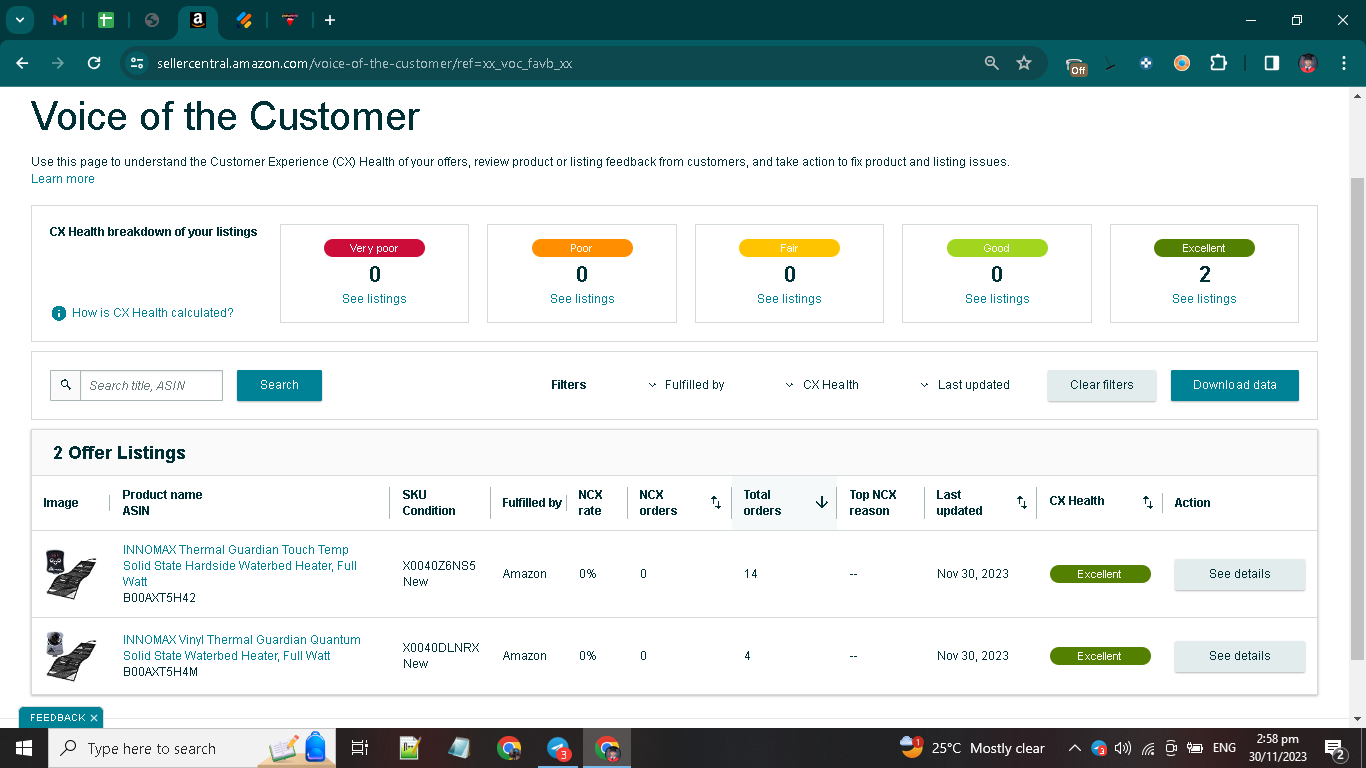Click the teal Search button

click(x=279, y=385)
